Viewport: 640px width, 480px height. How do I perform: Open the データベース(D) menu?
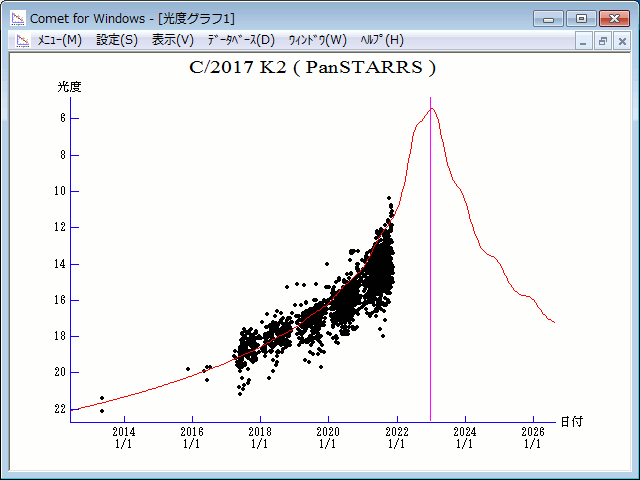coord(241,40)
